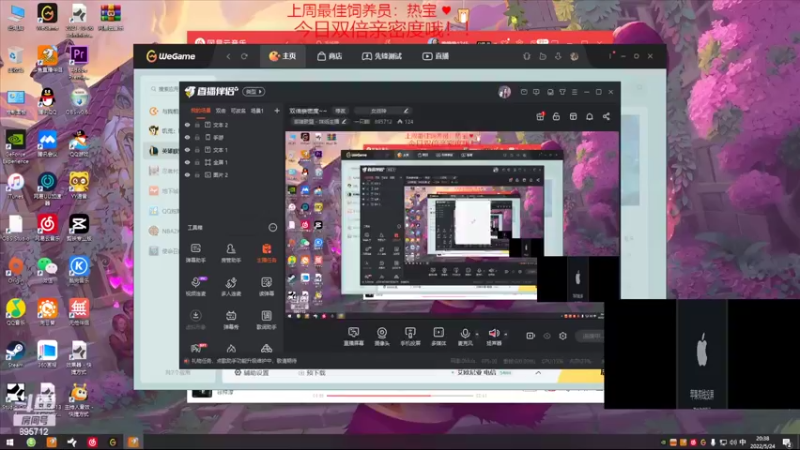Expand the microphone options arrow
This screenshot has height=450, width=800.
click(477, 335)
